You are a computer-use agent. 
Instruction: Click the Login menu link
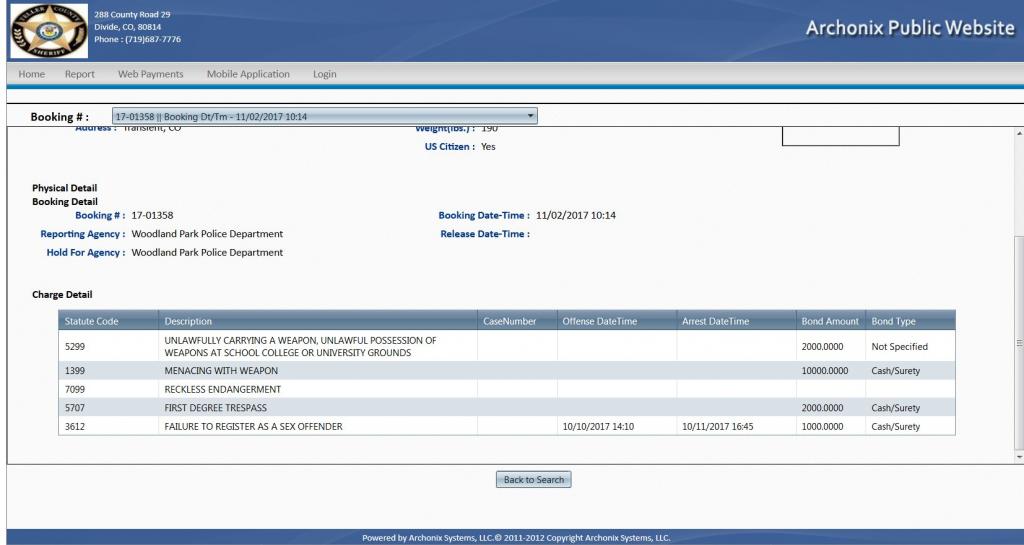point(325,74)
